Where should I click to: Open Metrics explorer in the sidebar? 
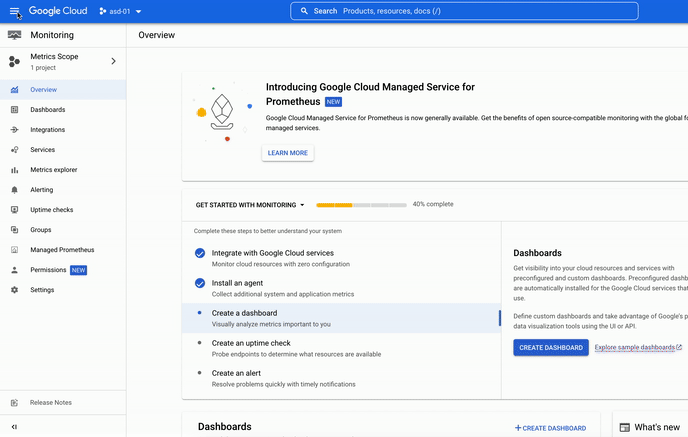[63, 170]
